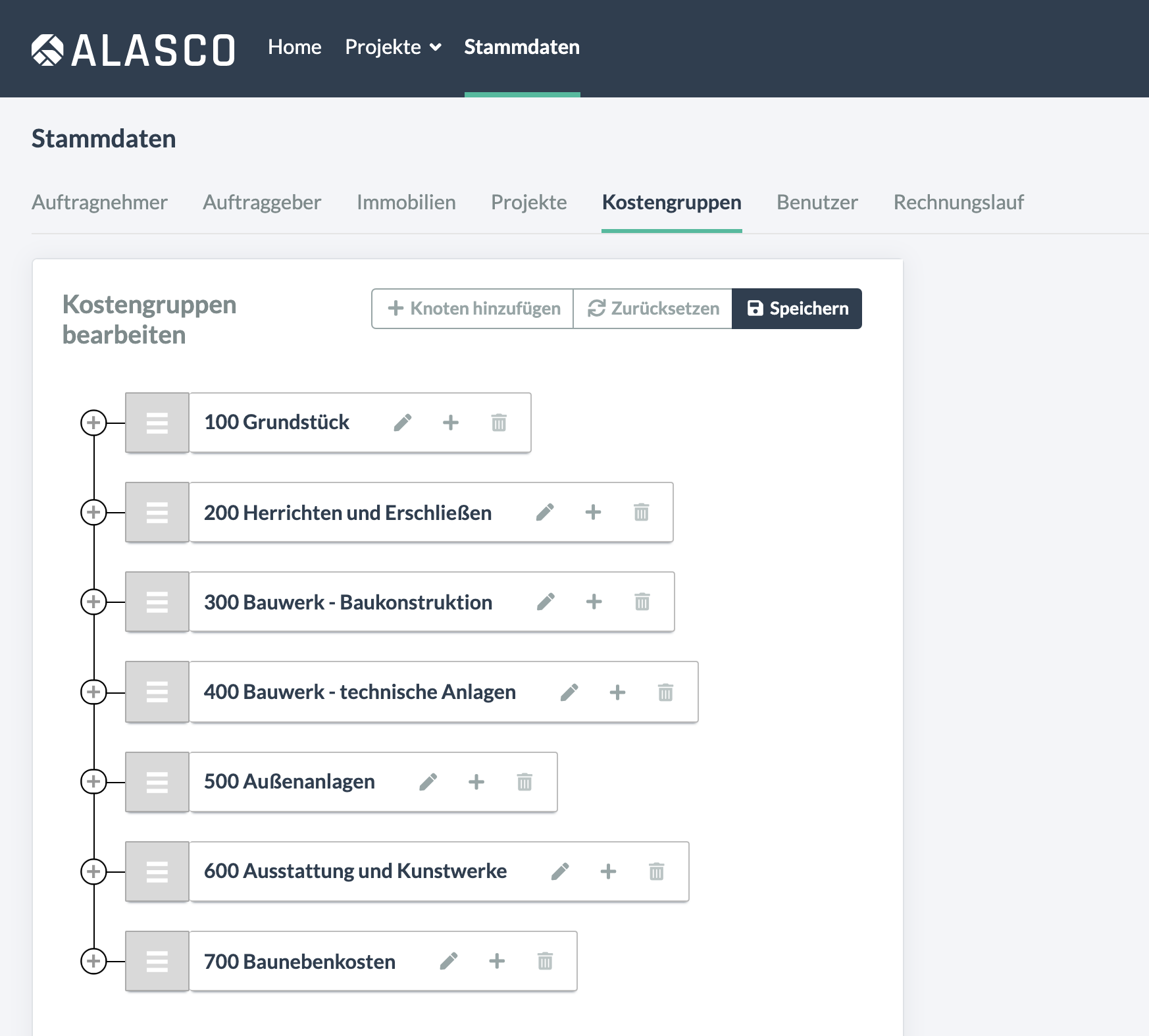1149x1036 pixels.
Task: Expand the 600 Ausstattung und Kunstwerke node
Action: (x=93, y=871)
